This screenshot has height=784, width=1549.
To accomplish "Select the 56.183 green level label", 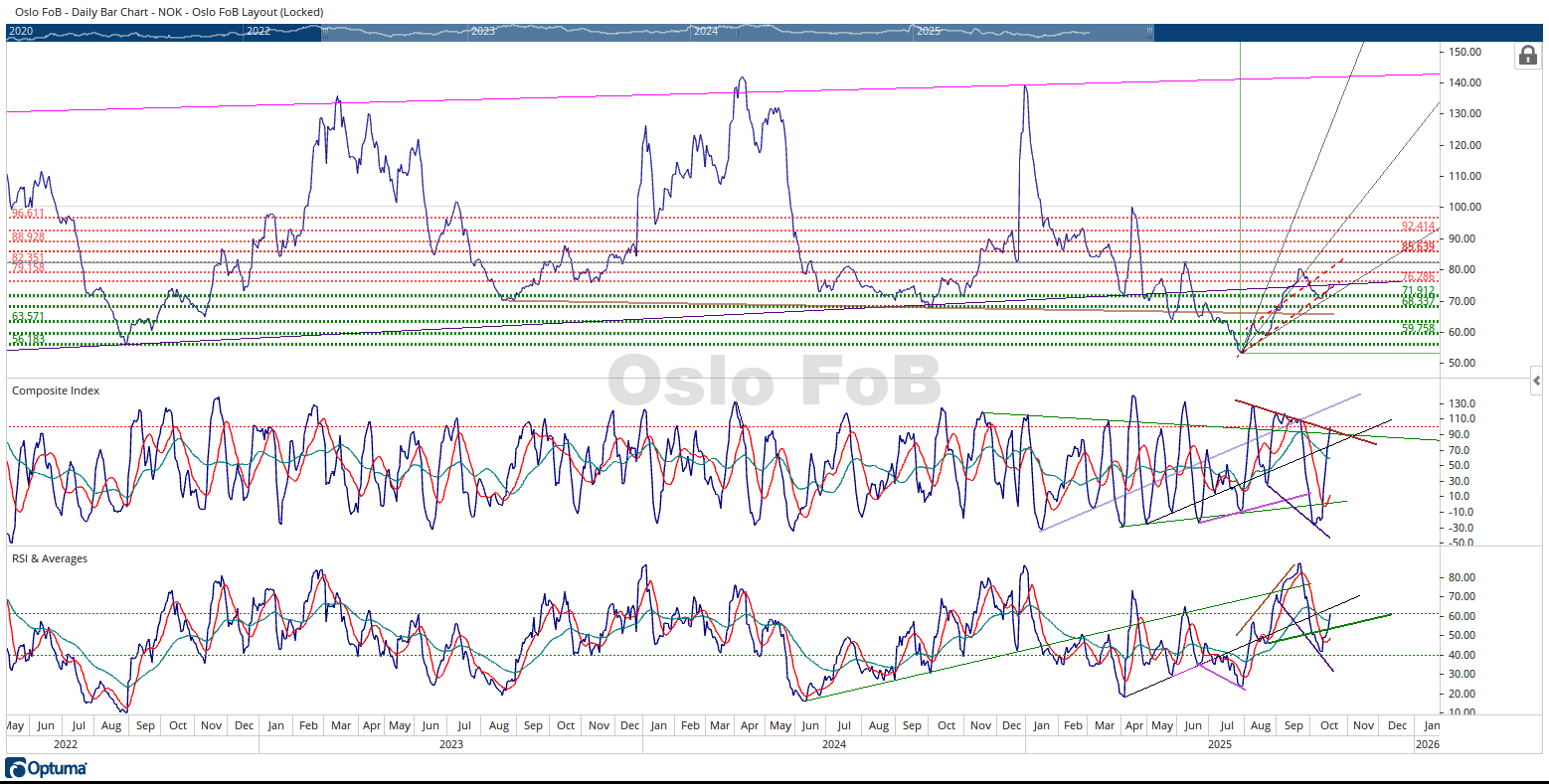I will [x=28, y=339].
